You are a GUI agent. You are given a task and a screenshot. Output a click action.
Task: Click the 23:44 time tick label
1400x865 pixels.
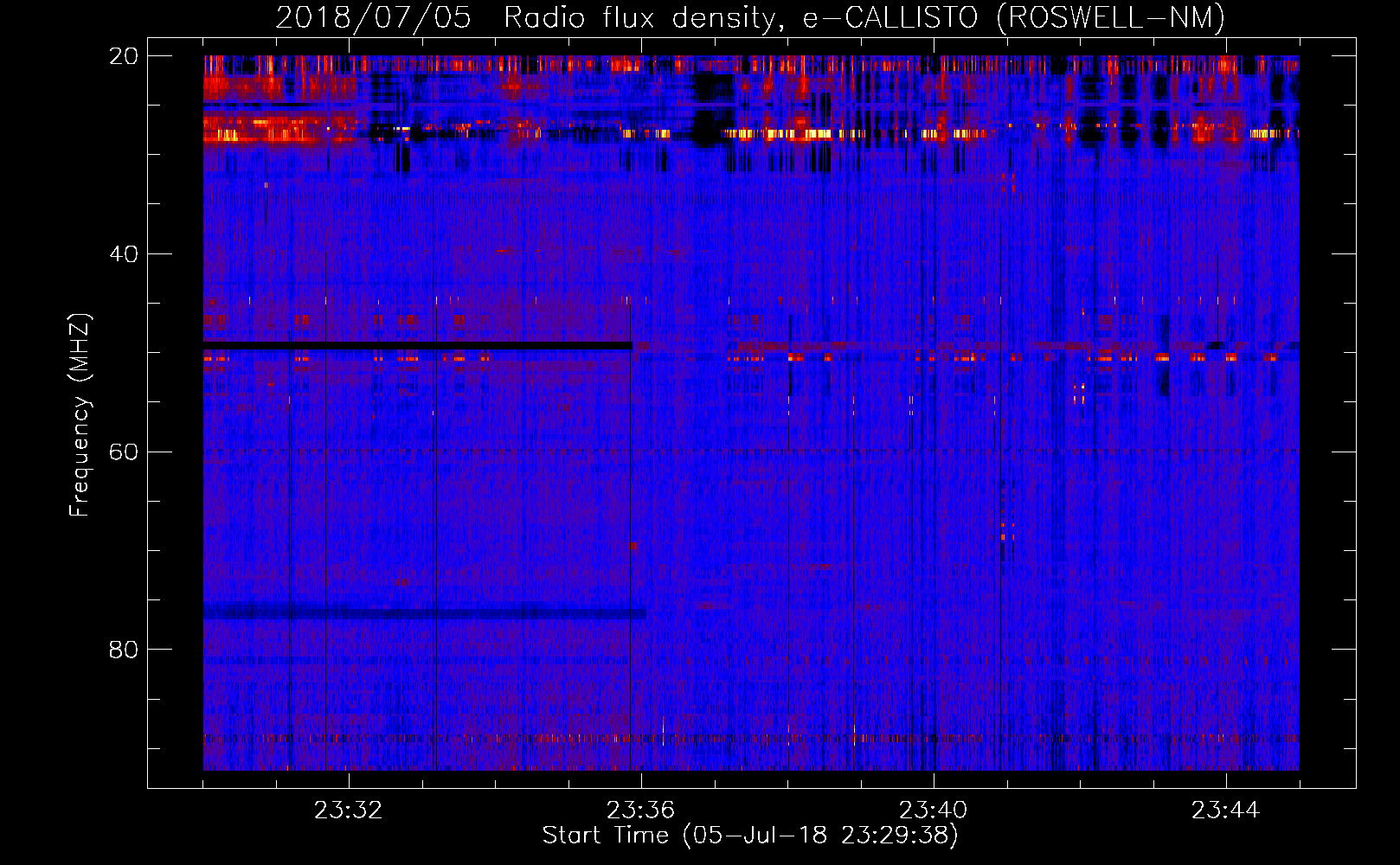click(x=1226, y=811)
